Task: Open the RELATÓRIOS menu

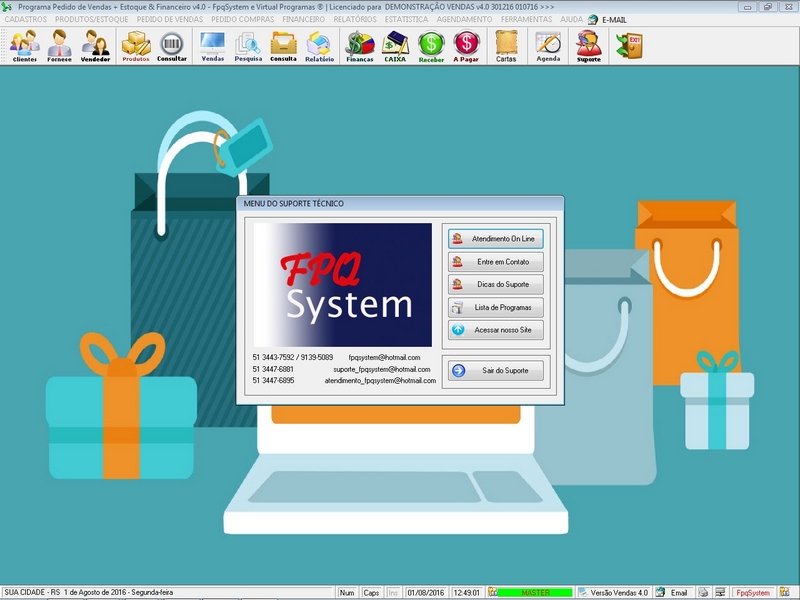Action: click(355, 19)
